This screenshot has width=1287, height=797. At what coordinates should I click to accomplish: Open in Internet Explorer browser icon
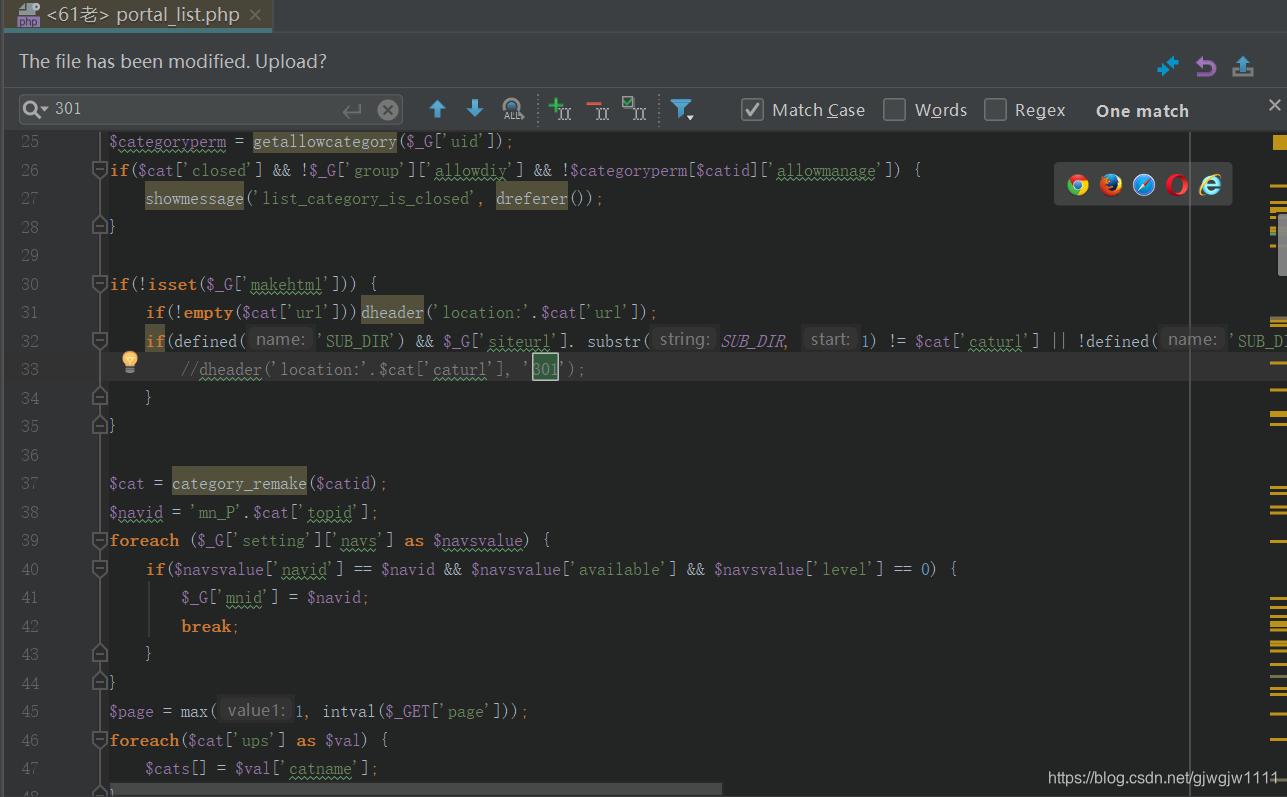[1211, 184]
